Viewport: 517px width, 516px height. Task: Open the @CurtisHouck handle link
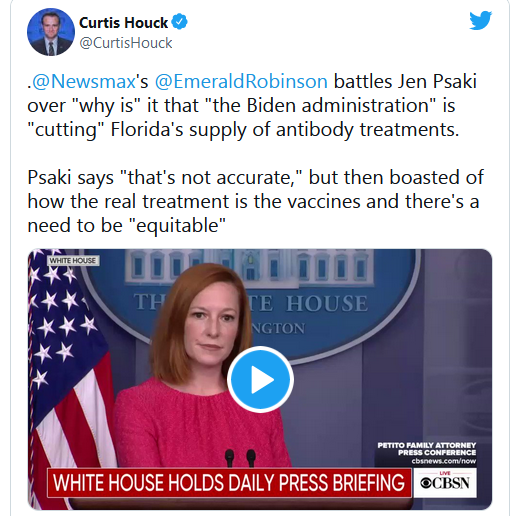click(x=126, y=43)
